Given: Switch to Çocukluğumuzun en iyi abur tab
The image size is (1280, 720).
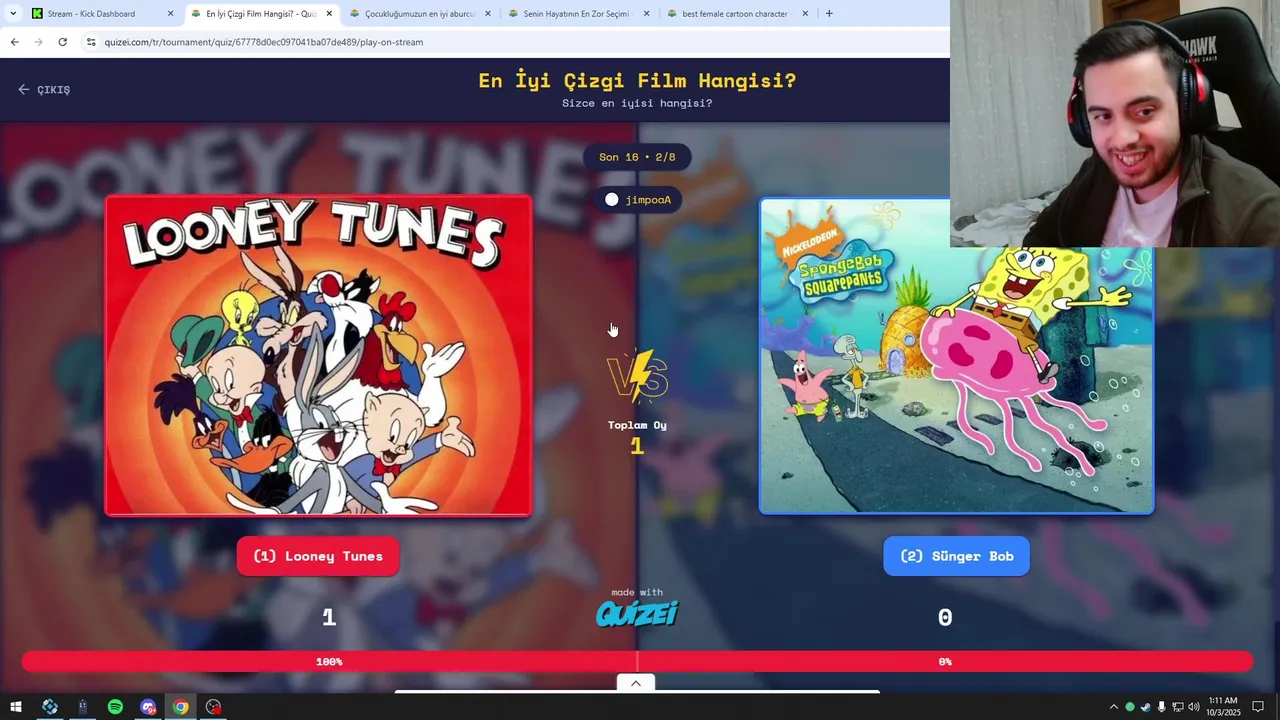Looking at the screenshot, I should point(419,14).
